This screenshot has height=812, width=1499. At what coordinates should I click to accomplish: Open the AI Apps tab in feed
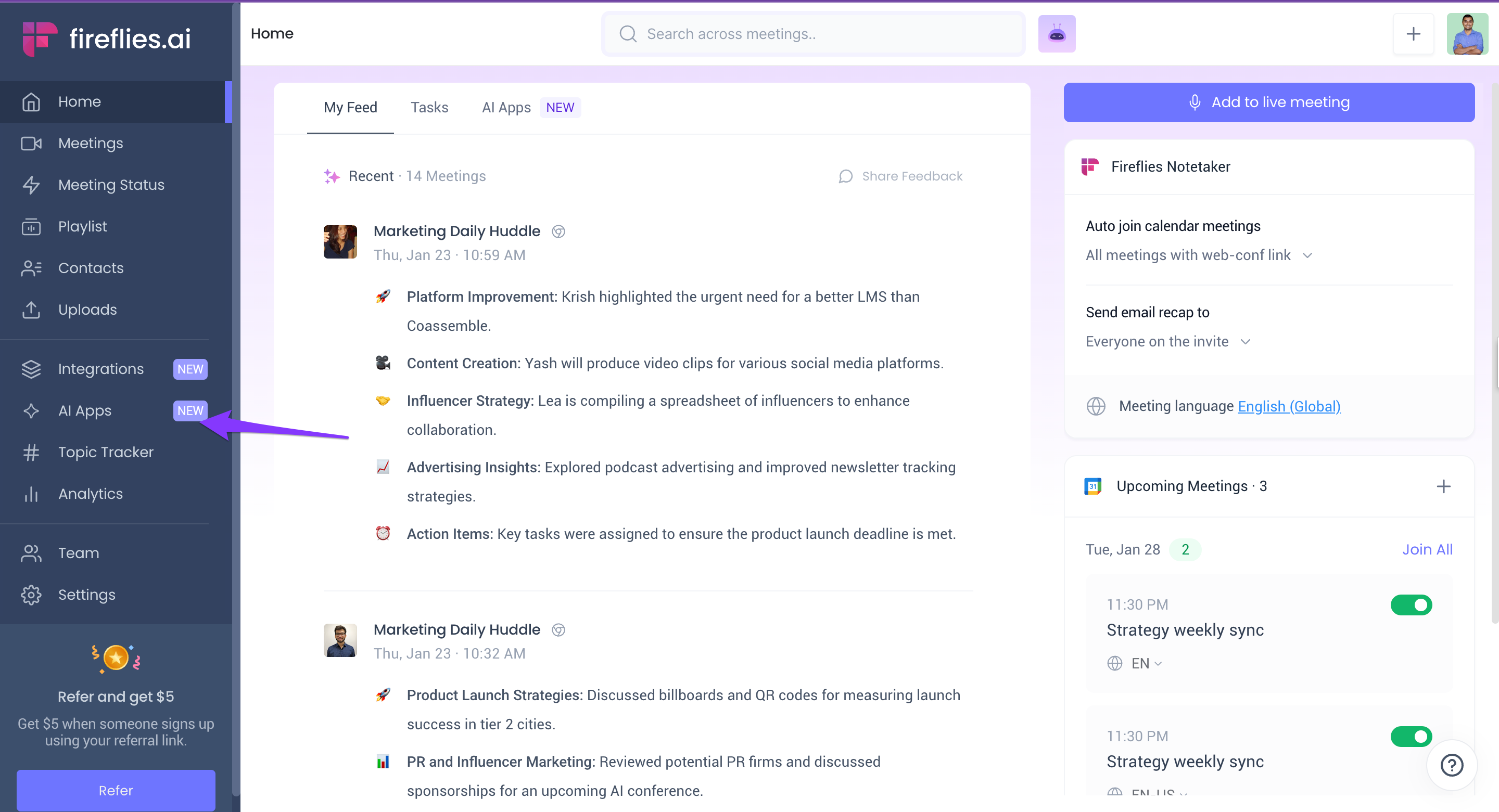pos(506,108)
